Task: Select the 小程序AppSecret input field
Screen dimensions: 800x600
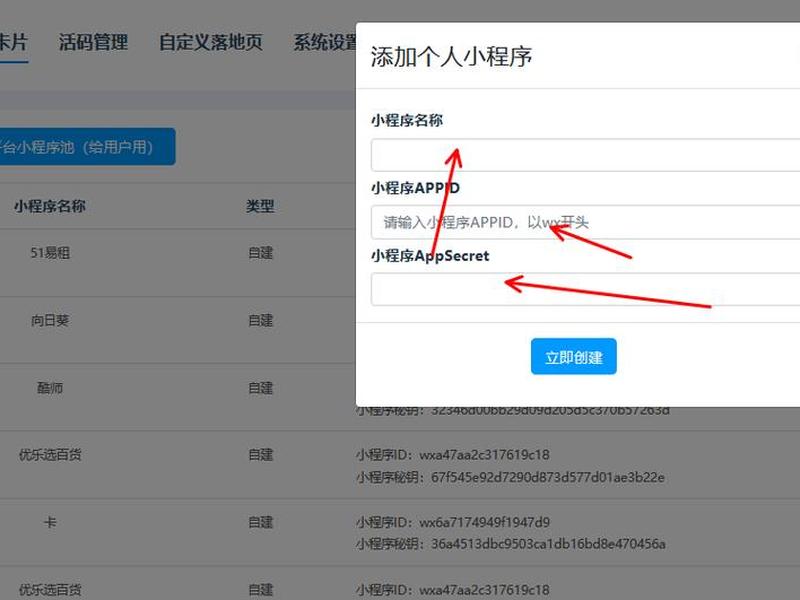Action: tap(586, 289)
